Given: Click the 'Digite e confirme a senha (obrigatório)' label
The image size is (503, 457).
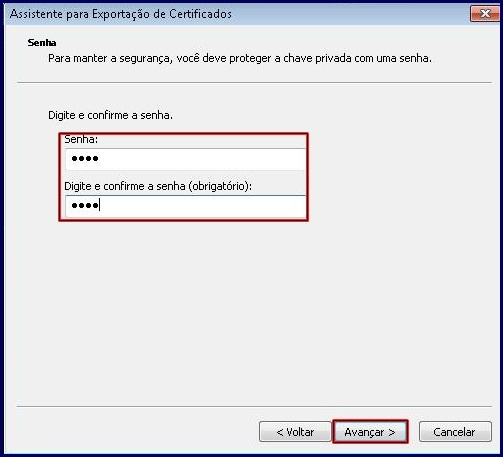Looking at the screenshot, I should pos(158,186).
